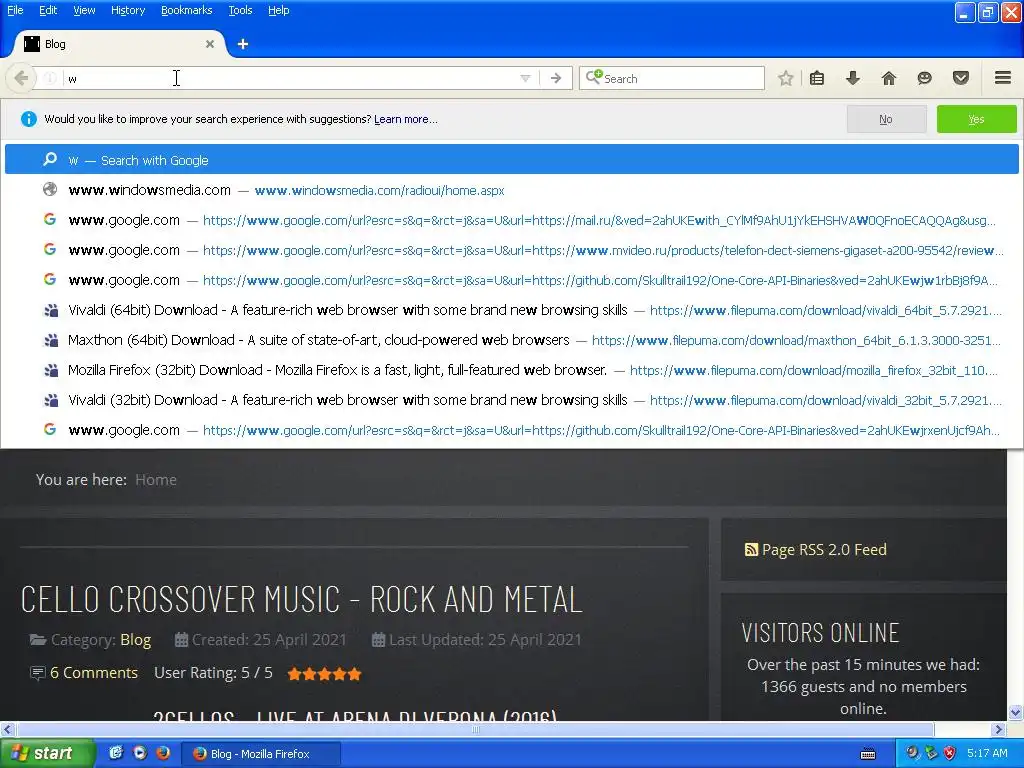The image size is (1024, 768).
Task: Select the Vivaldi (64bit) Download suggestion
Action: pyautogui.click(x=511, y=310)
